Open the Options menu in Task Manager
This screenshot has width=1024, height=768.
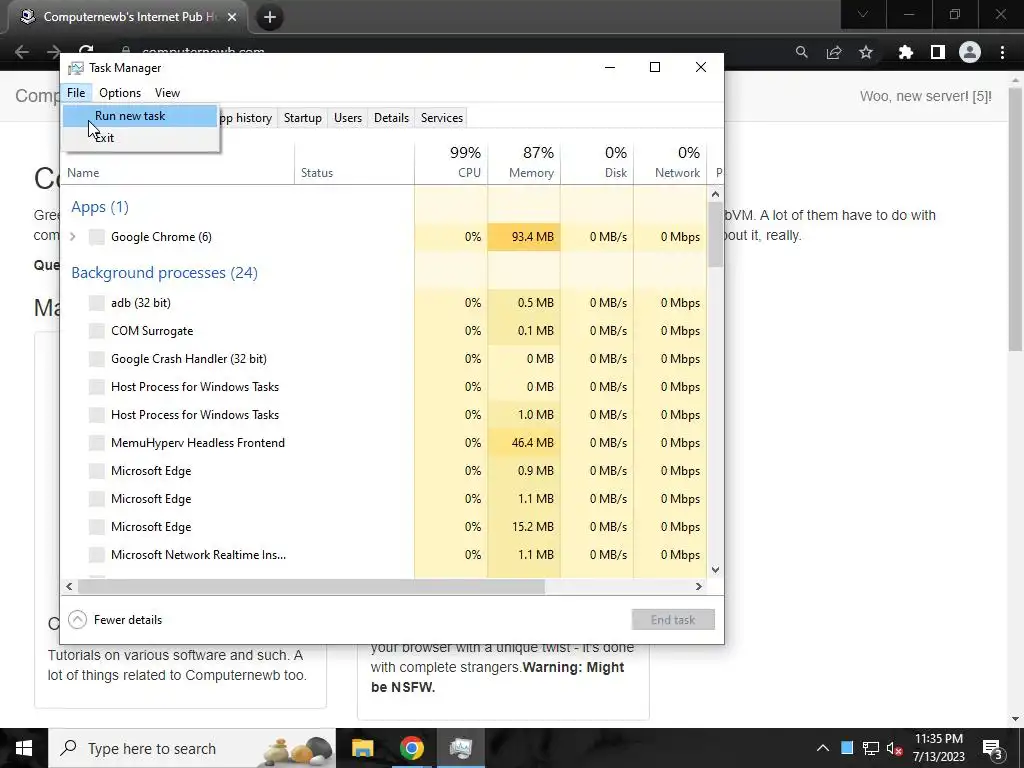click(x=120, y=93)
